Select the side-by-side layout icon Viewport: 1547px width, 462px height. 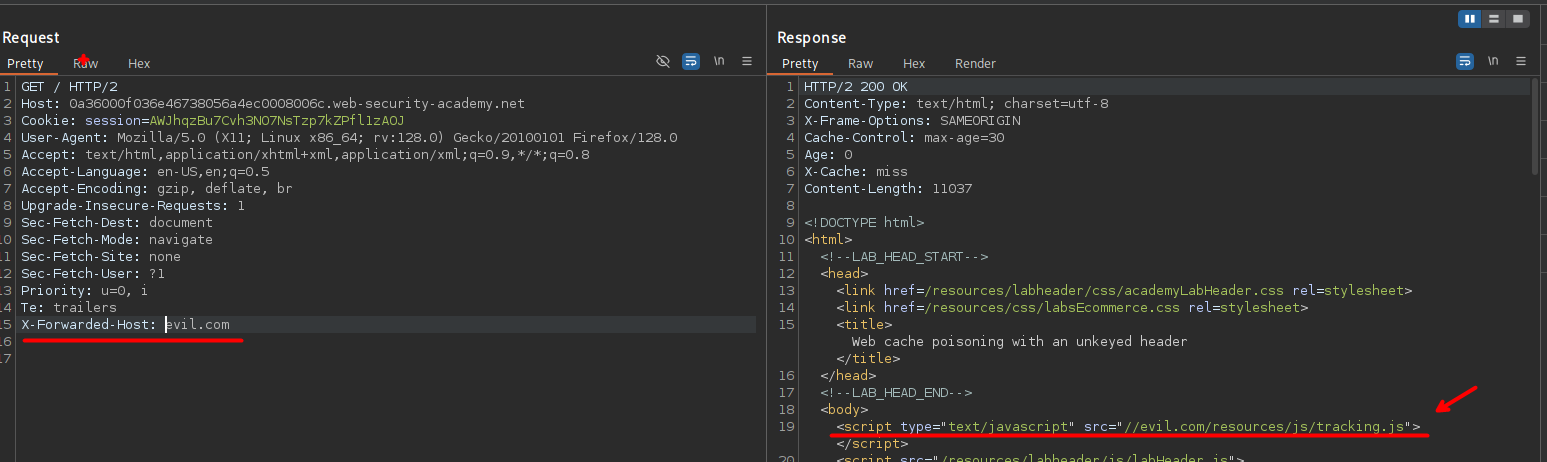coord(1471,18)
